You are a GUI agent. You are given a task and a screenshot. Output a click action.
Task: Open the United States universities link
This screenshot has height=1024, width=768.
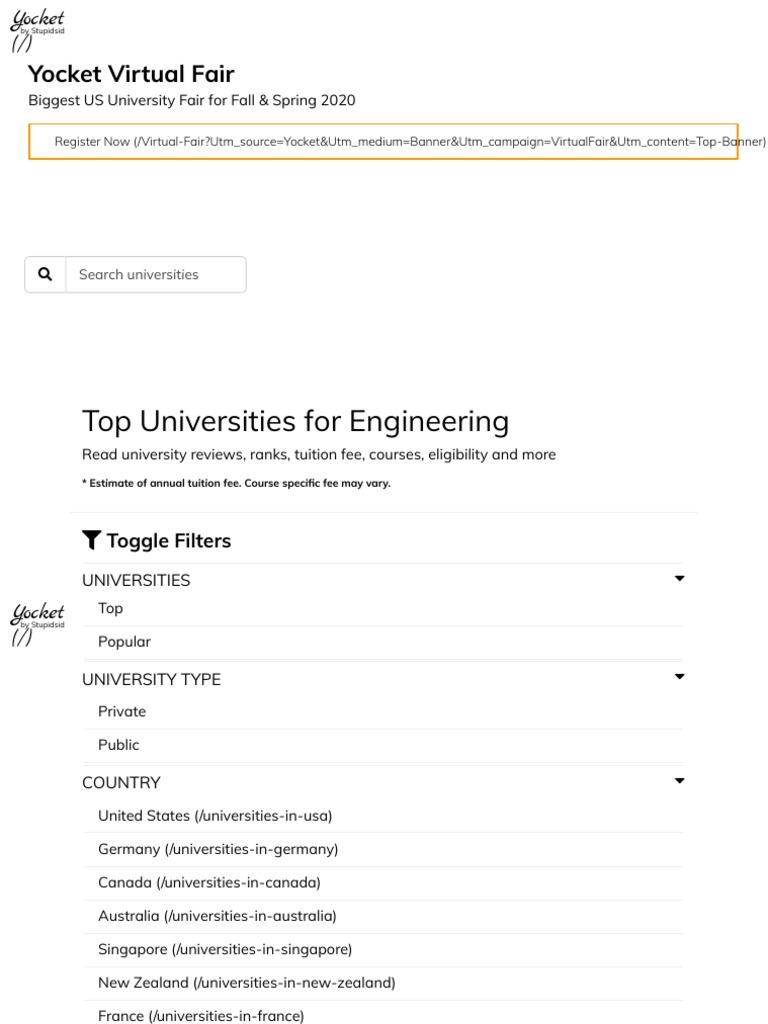click(215, 816)
